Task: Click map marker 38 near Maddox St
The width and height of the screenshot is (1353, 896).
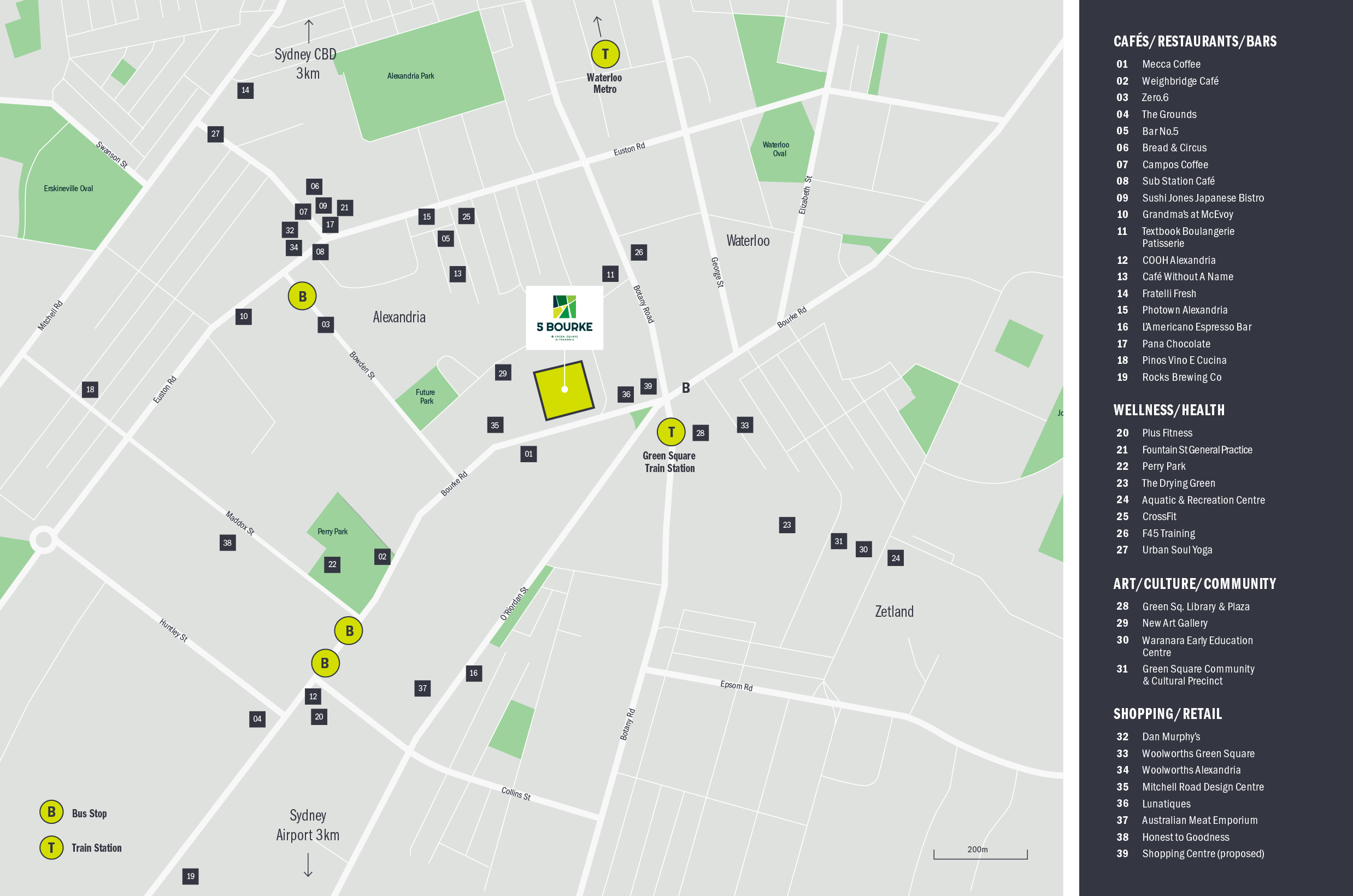Action: (x=227, y=543)
